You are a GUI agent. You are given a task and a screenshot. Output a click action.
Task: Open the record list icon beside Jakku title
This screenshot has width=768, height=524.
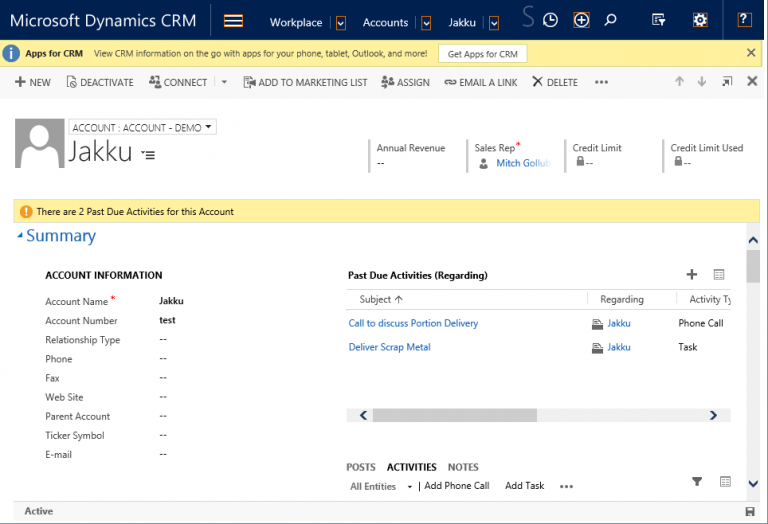[148, 155]
